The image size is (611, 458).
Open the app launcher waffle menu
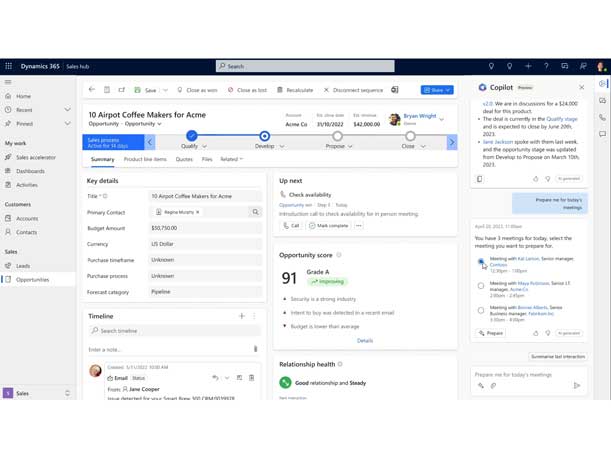[9, 66]
